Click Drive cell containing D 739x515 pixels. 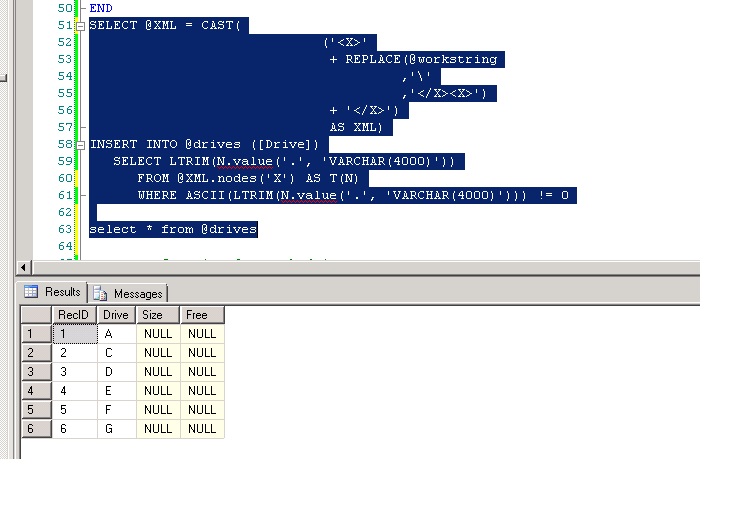(116, 372)
